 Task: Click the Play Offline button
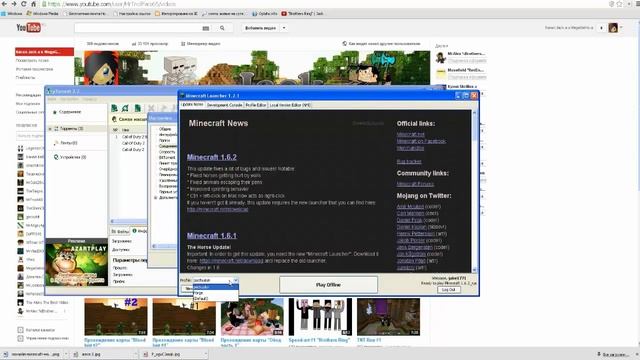[x=328, y=284]
